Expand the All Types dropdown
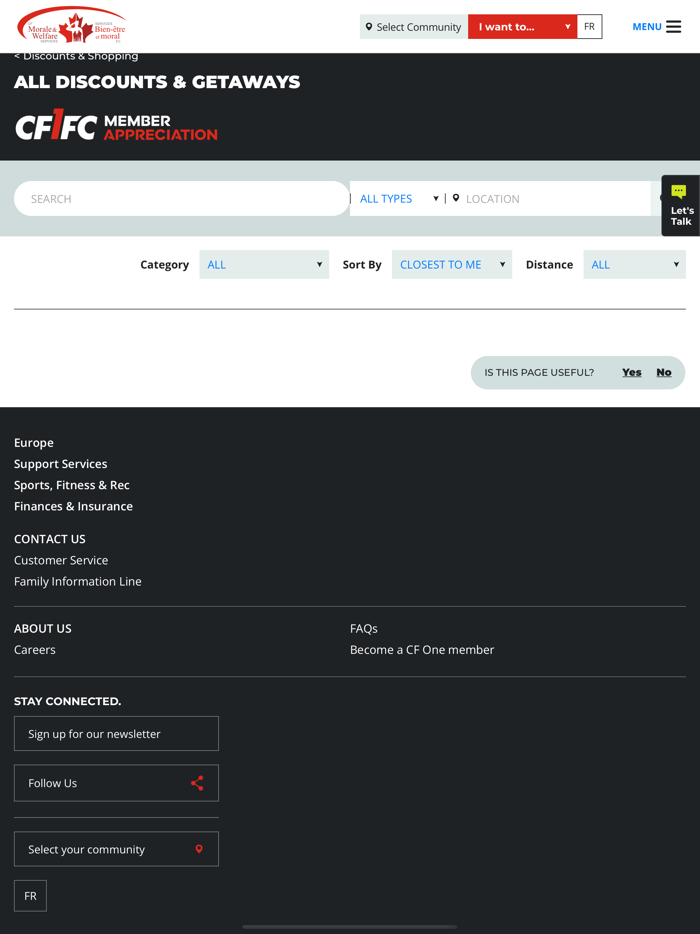 click(x=399, y=198)
